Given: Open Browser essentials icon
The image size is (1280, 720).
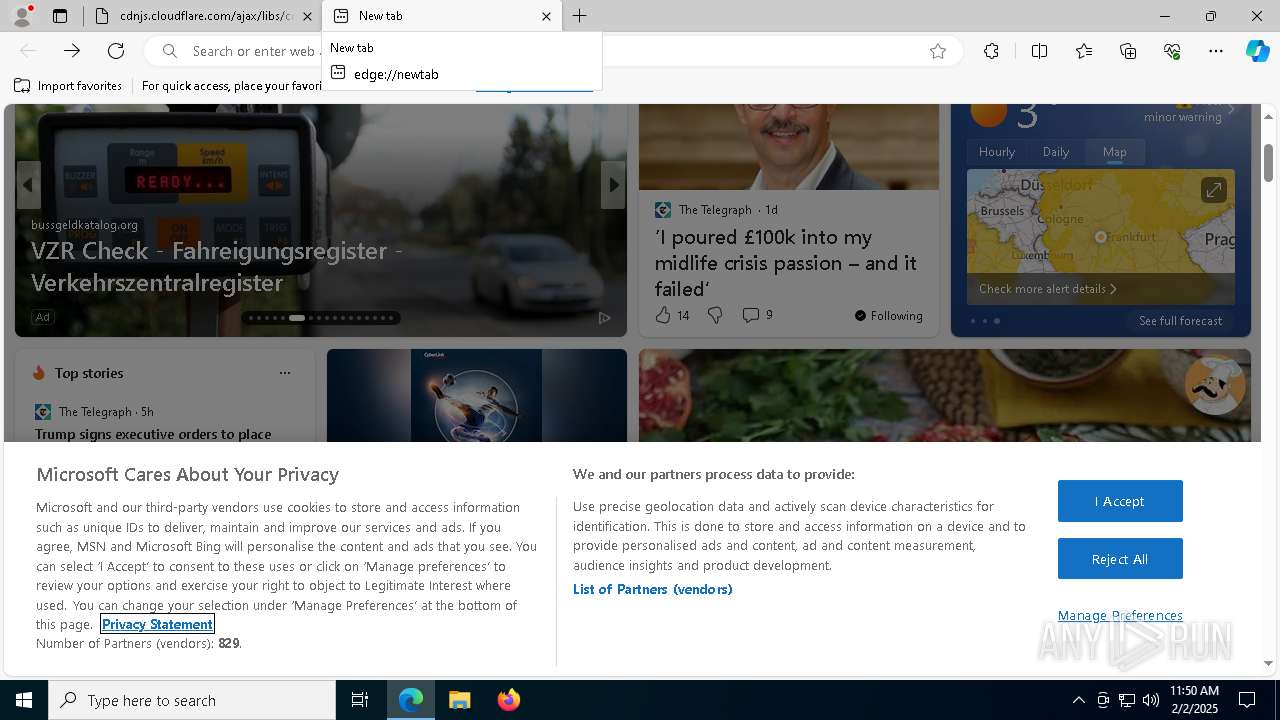Looking at the screenshot, I should (1172, 51).
